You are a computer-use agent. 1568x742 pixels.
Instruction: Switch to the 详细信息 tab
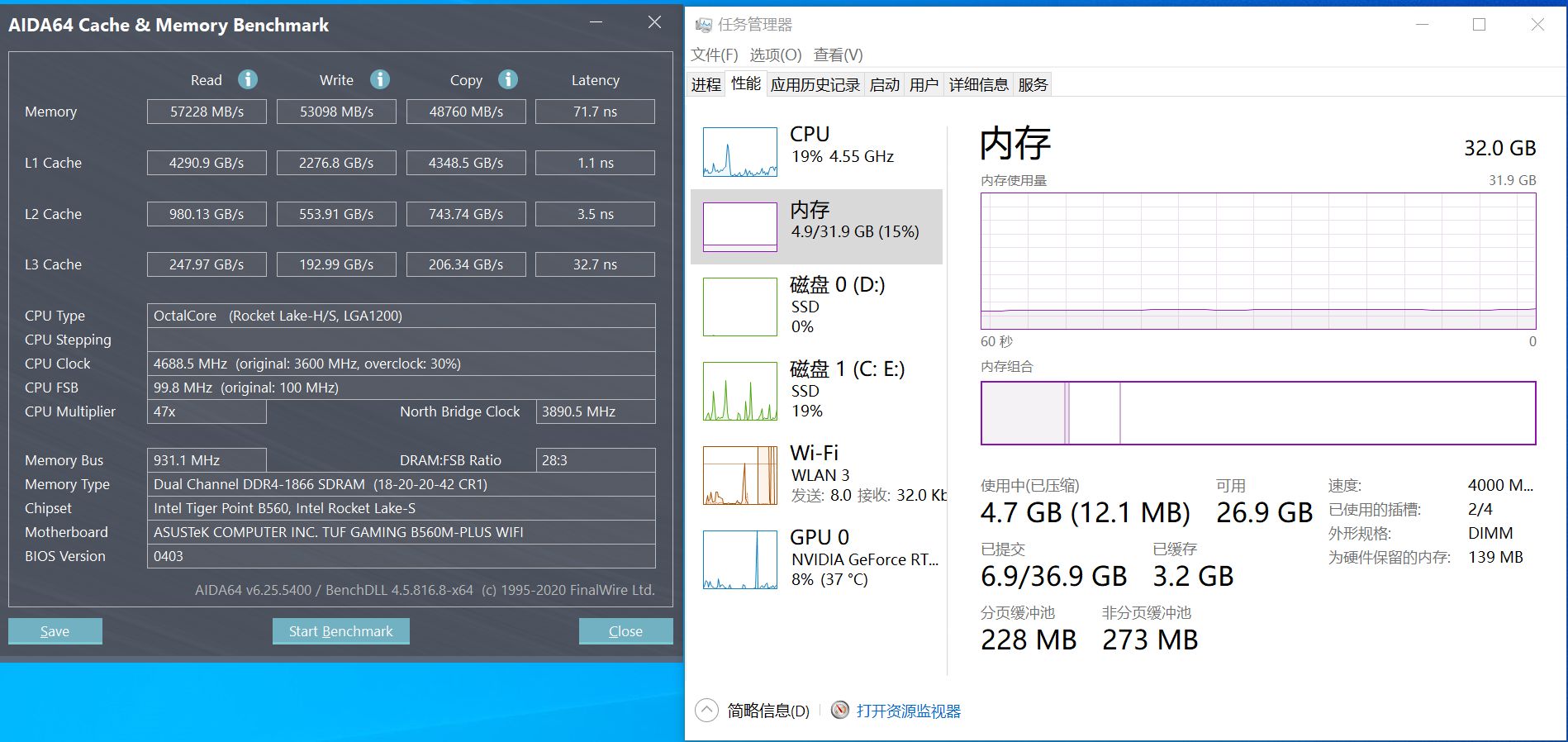(x=979, y=84)
